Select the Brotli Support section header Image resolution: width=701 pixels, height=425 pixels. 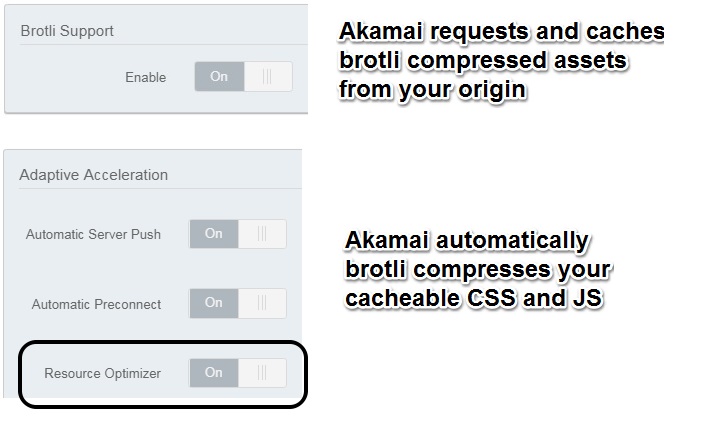pyautogui.click(x=67, y=31)
